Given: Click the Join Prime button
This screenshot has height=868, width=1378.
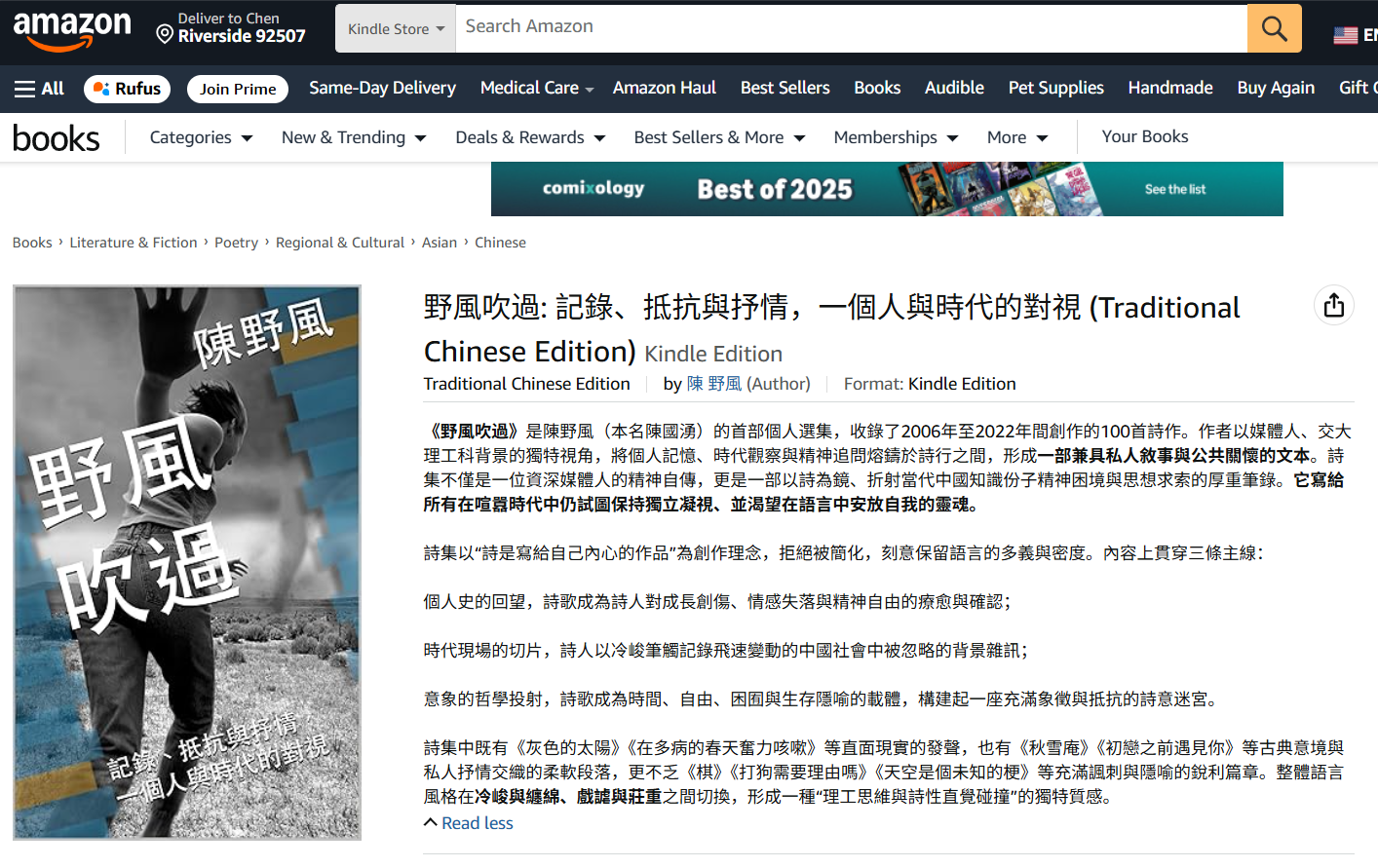Looking at the screenshot, I should pyautogui.click(x=238, y=89).
